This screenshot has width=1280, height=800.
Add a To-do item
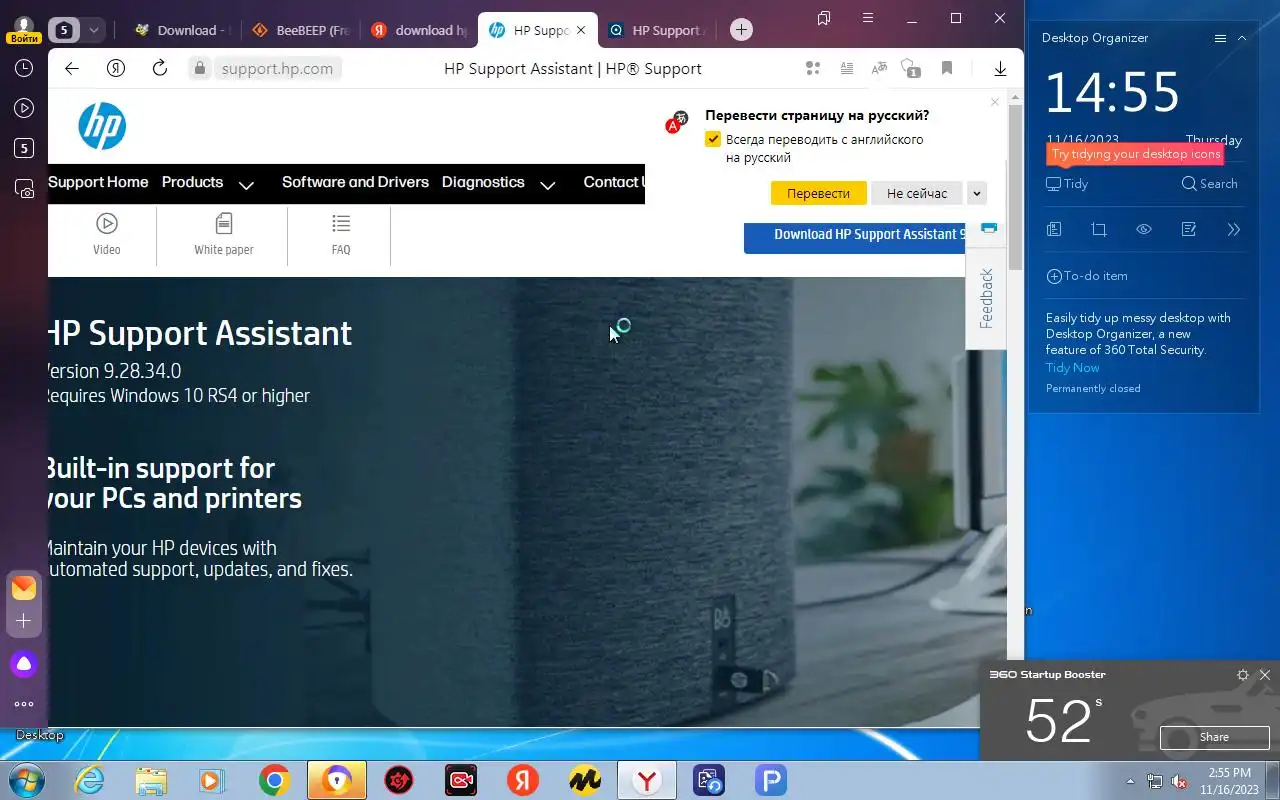(1087, 276)
